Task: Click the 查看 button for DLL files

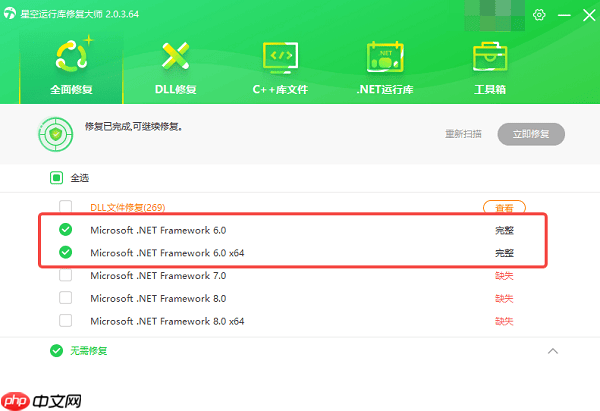Action: (504, 207)
